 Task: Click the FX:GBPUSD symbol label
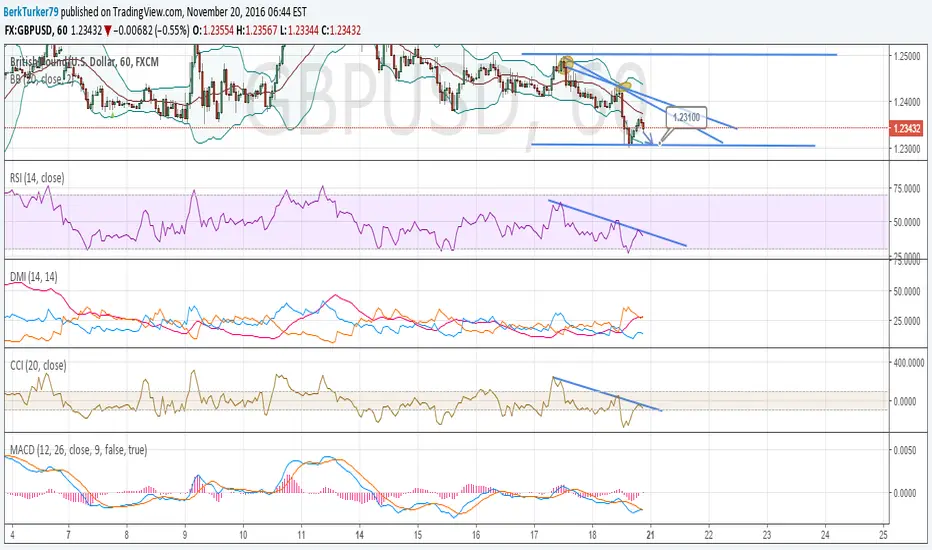tap(34, 30)
